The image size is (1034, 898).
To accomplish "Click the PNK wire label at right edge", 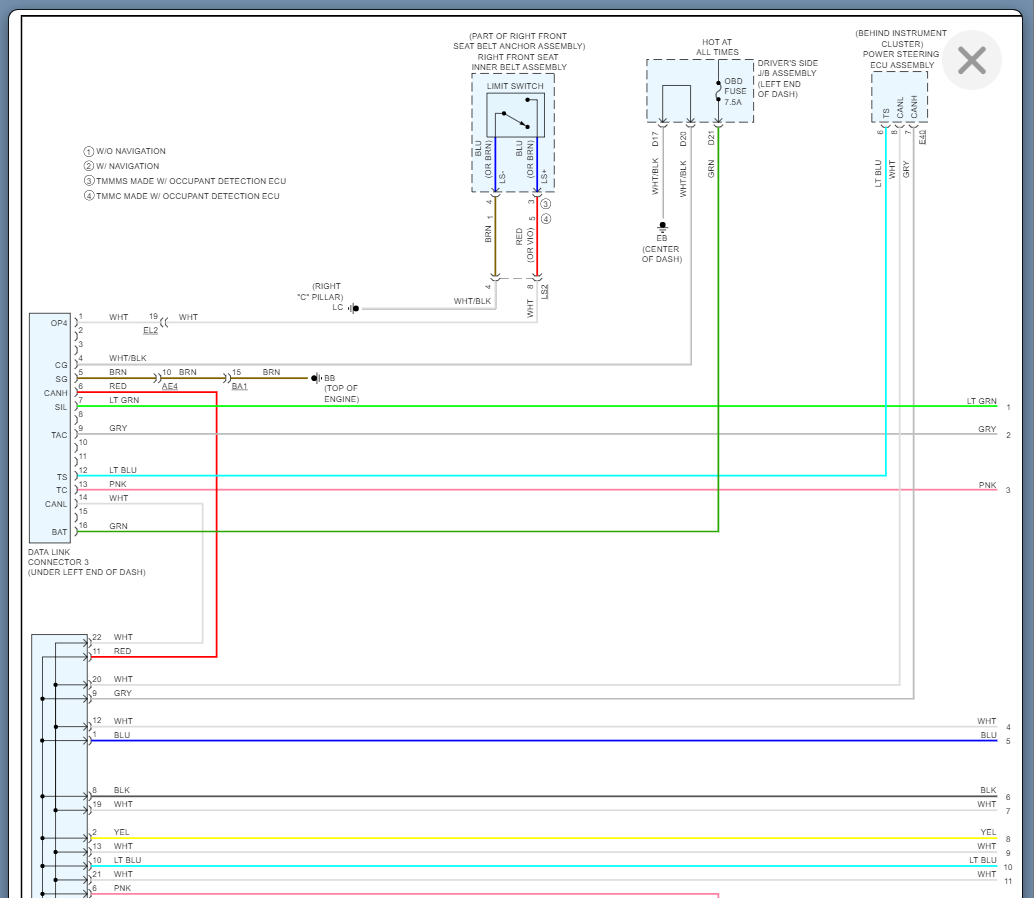I will (x=987, y=485).
